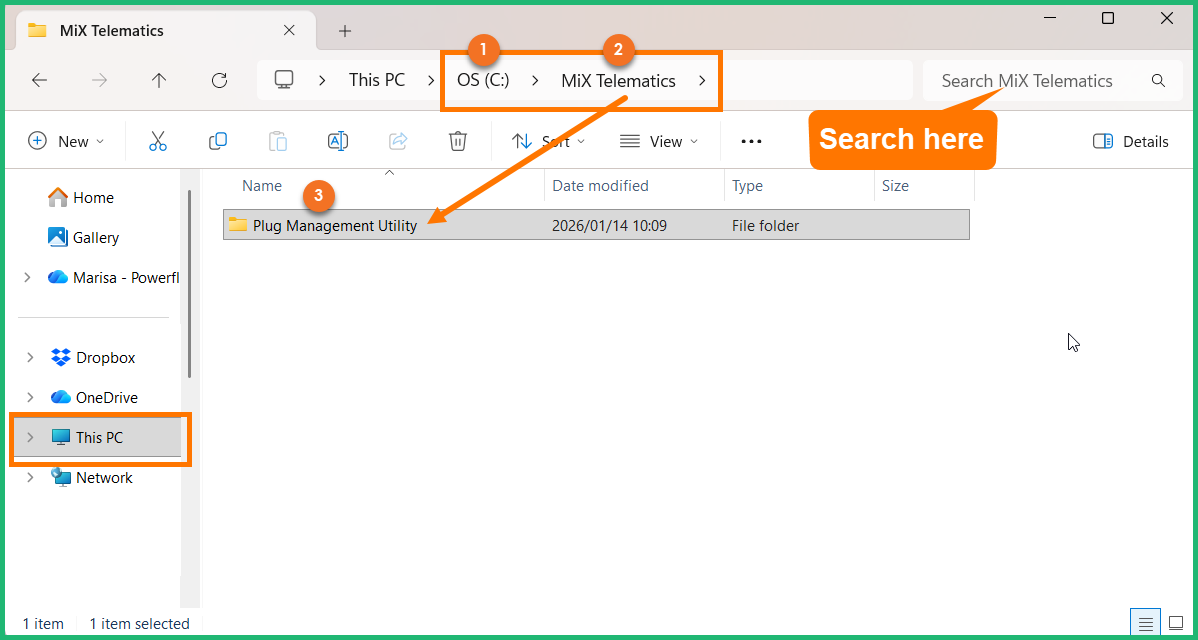Sort by the Size column header
1198x640 pixels.
tap(895, 186)
